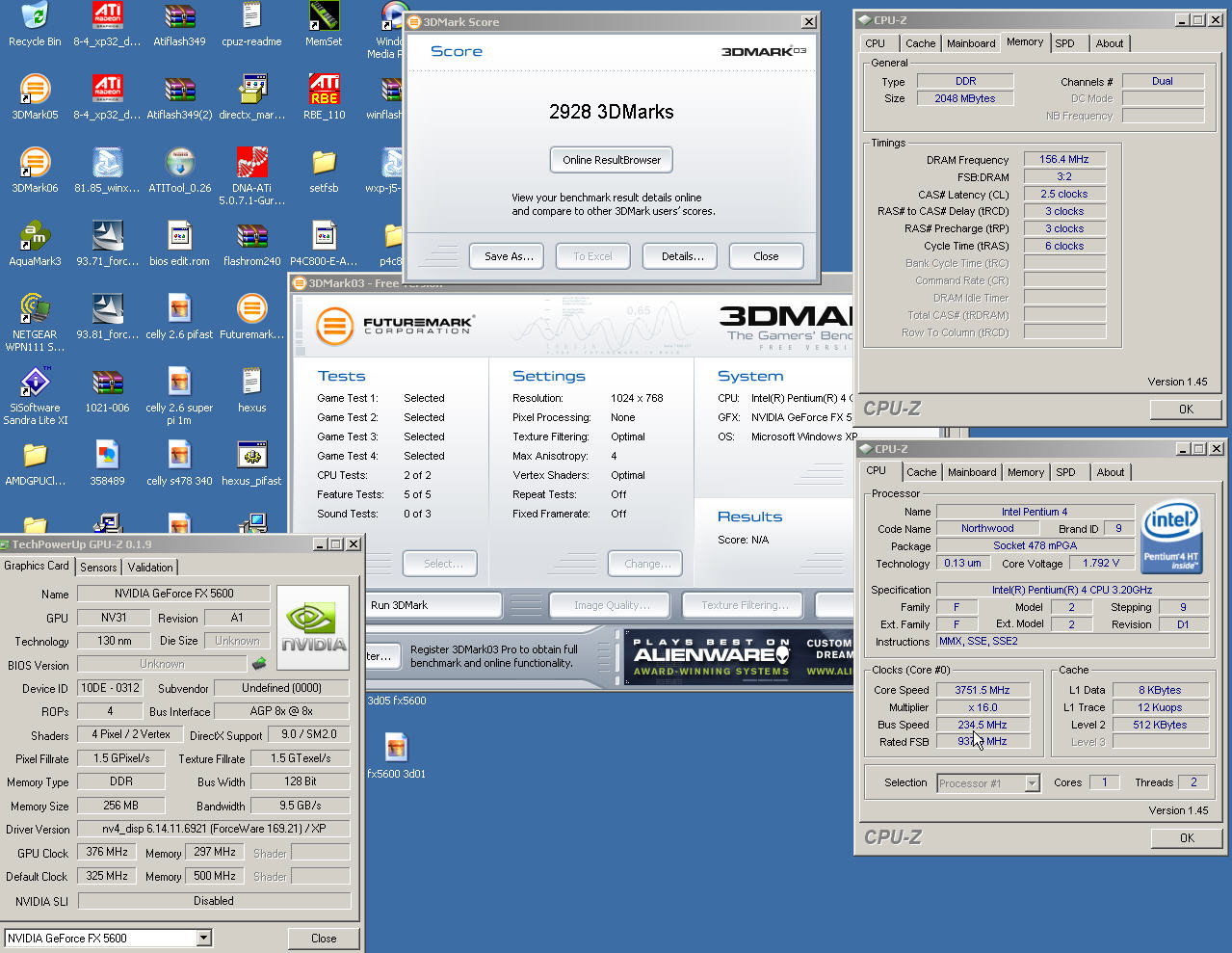Open the Memory tab in lower CPU-Z

(x=1025, y=472)
